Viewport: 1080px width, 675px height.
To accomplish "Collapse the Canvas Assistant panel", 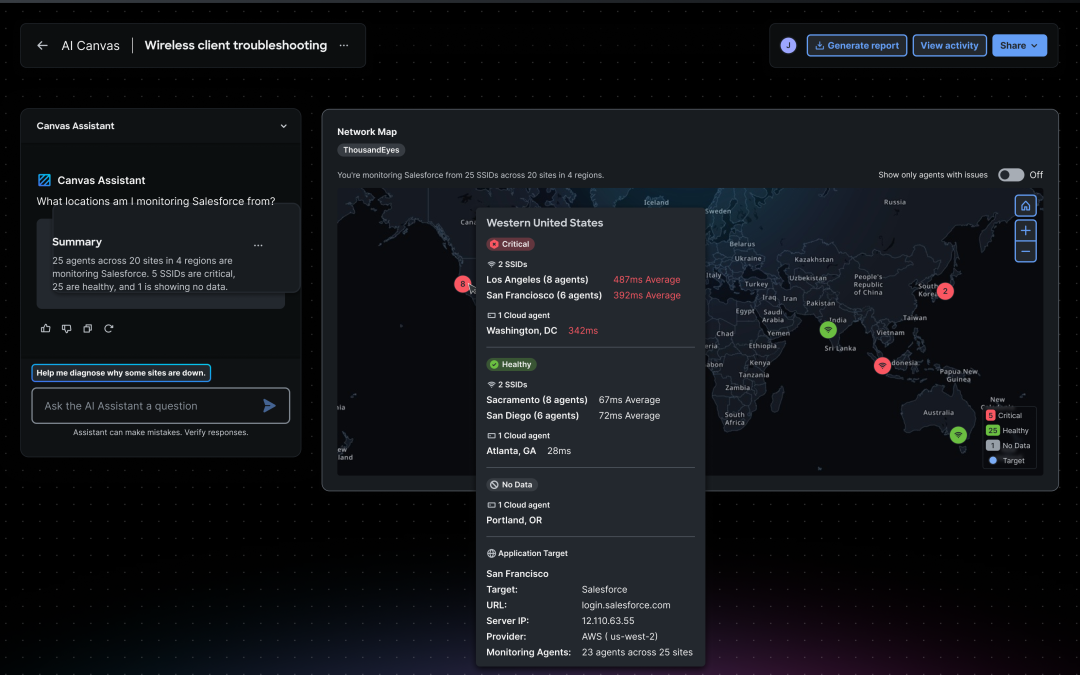I will pyautogui.click(x=284, y=125).
